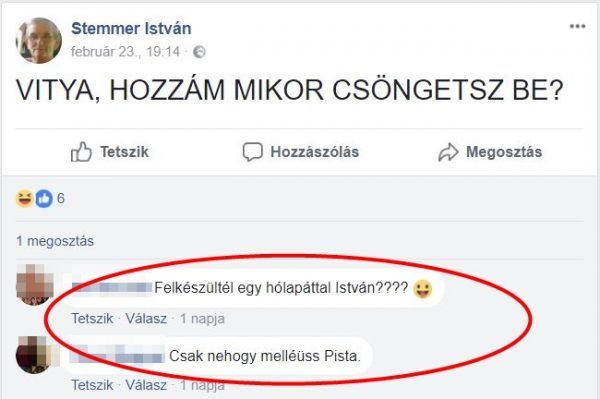Click the share arrow Megosztás icon
The height and width of the screenshot is (399, 600).
point(448,152)
